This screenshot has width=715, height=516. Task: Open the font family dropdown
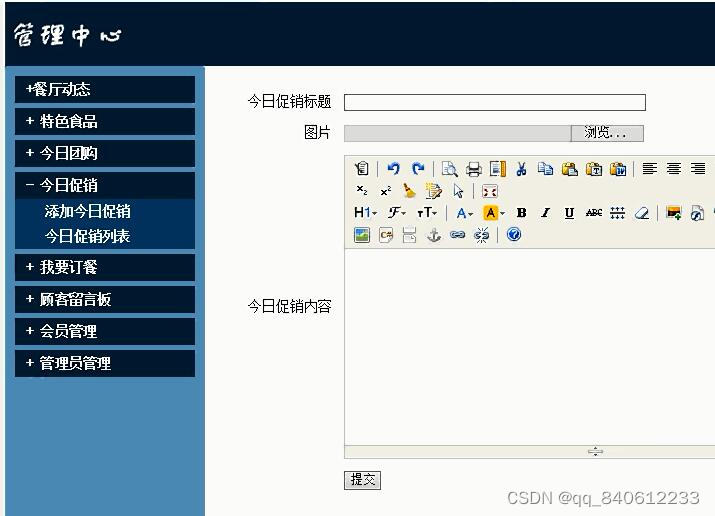coord(396,212)
